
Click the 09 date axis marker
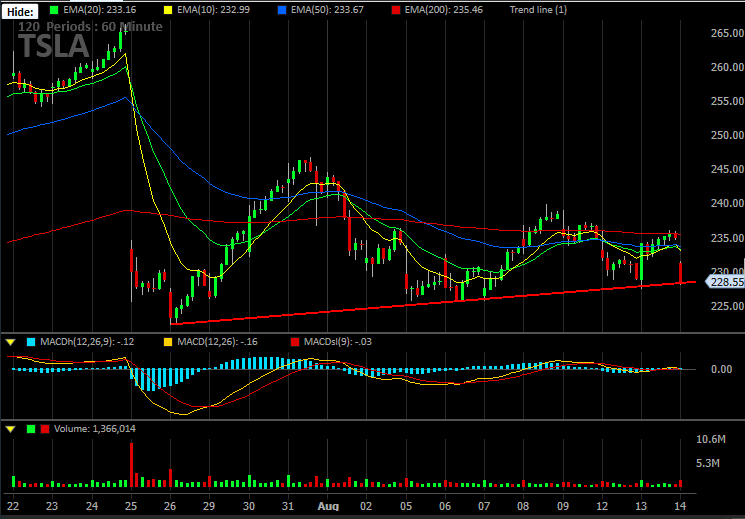tap(563, 505)
